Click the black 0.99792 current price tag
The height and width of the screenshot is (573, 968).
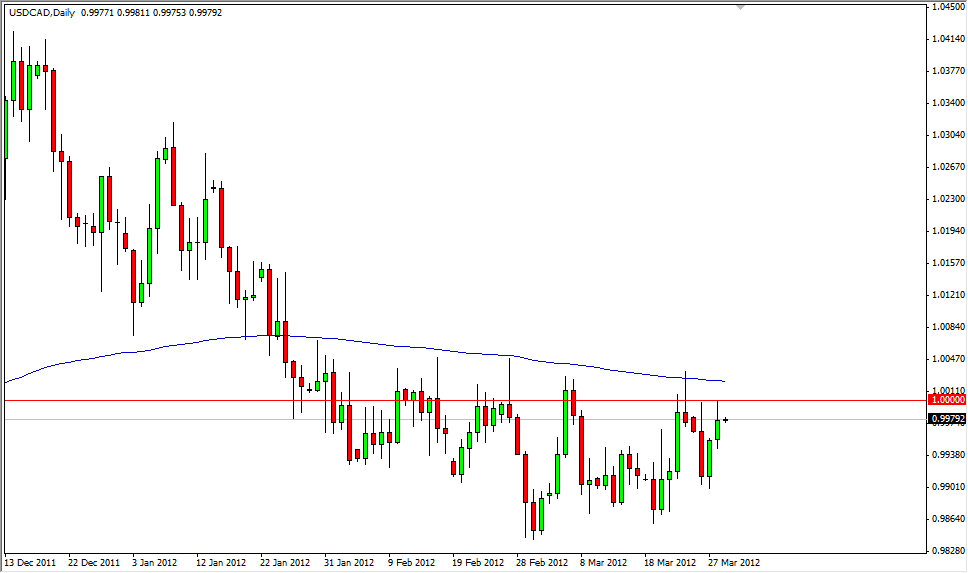click(946, 419)
